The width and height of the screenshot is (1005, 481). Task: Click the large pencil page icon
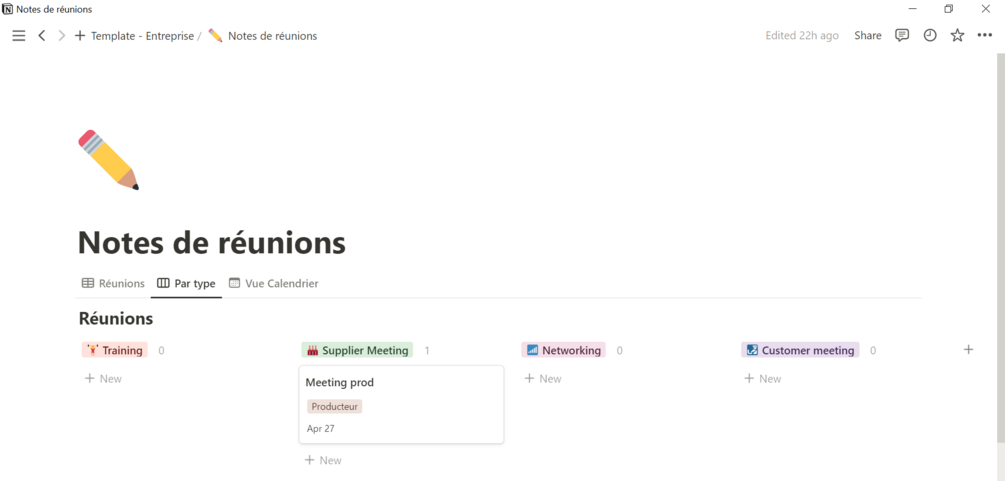pos(108,159)
